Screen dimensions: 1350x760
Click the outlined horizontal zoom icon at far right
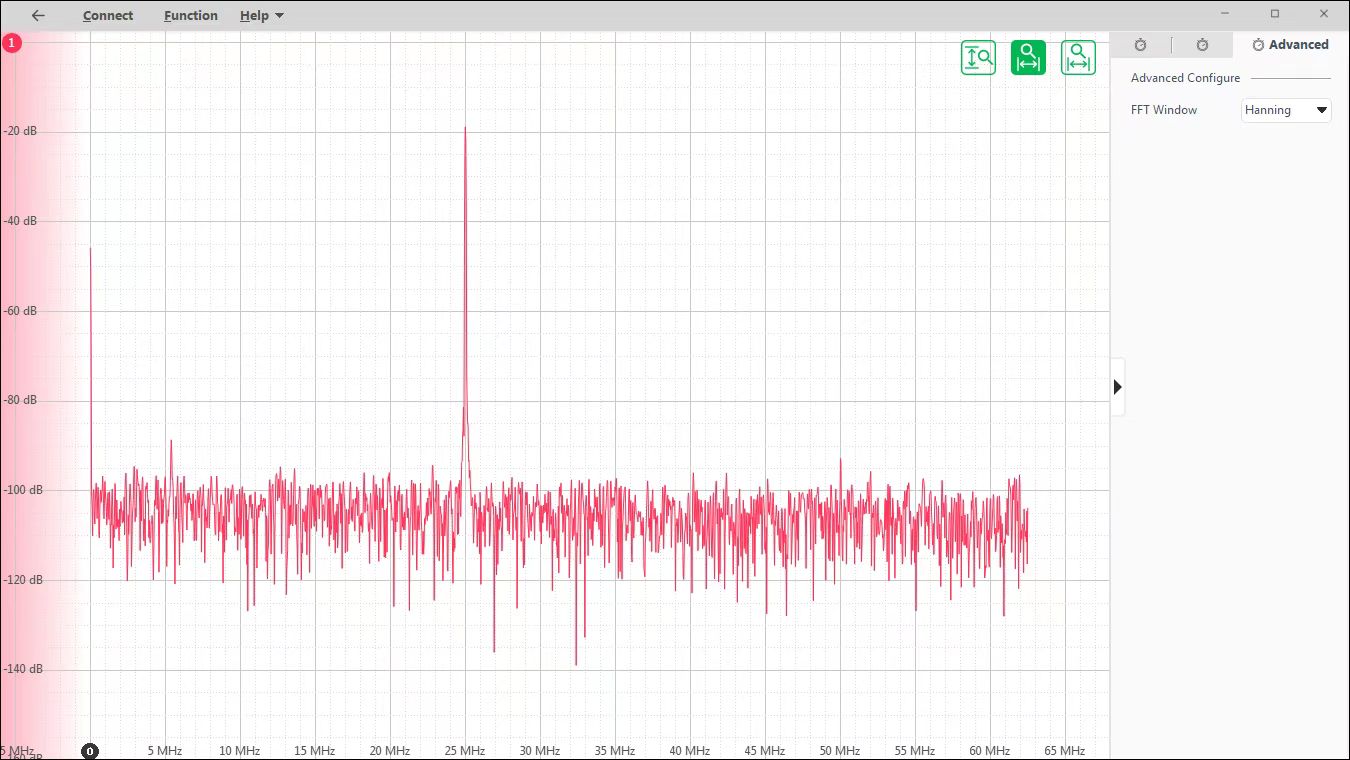pyautogui.click(x=1078, y=58)
